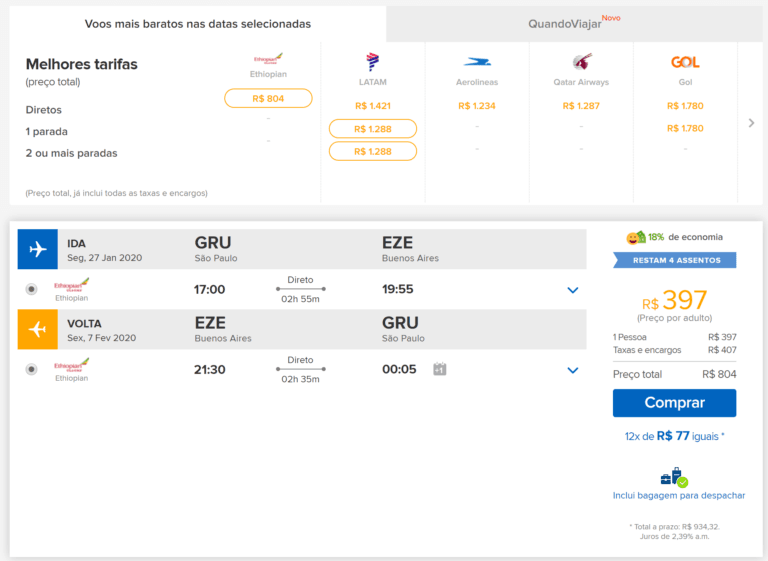Viewport: 768px width, 561px height.
Task: Pick the Aerolineas R$ 1.234 direct fare
Action: click(x=477, y=106)
